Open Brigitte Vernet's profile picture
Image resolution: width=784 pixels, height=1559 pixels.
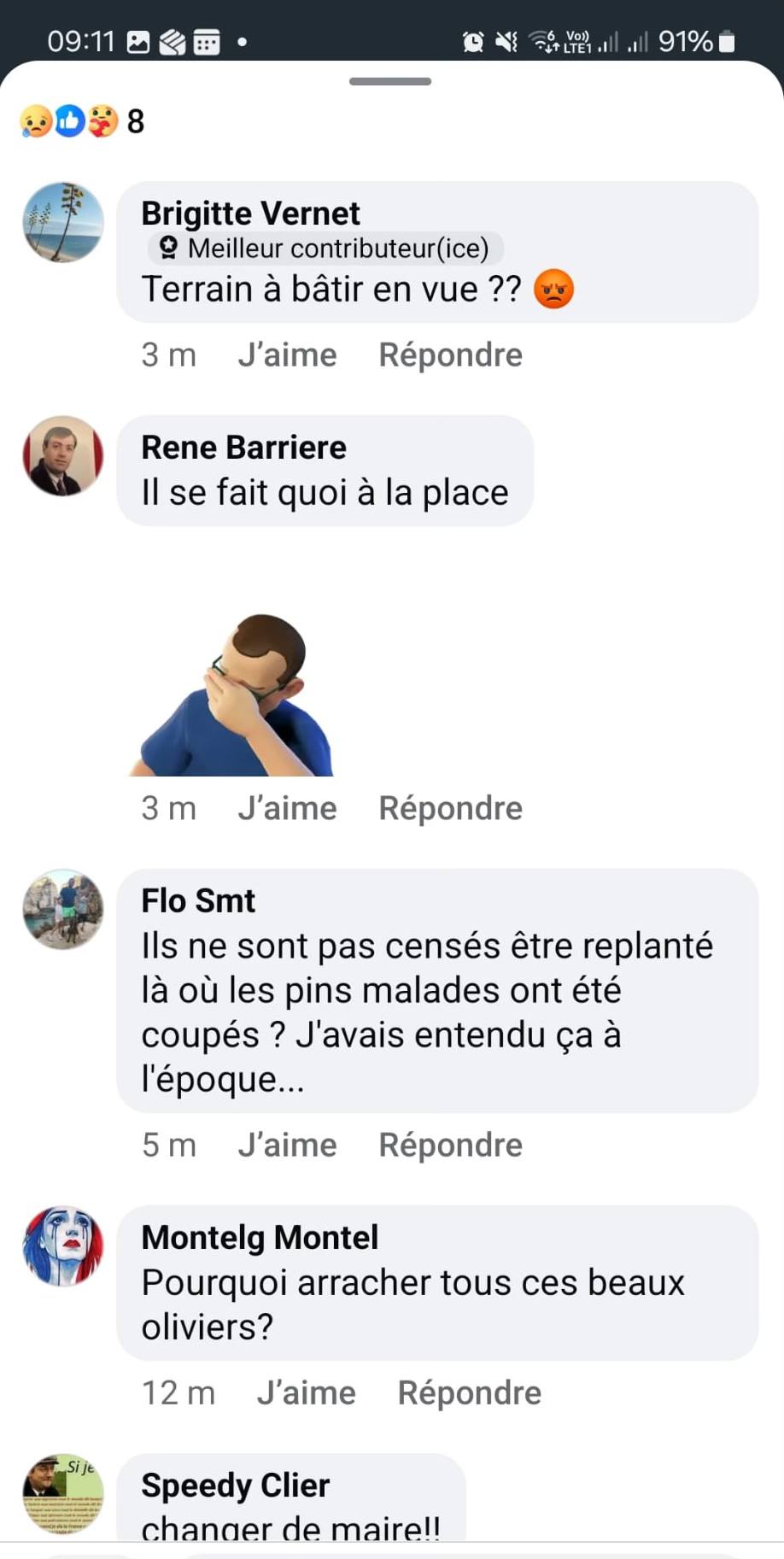pos(63,222)
